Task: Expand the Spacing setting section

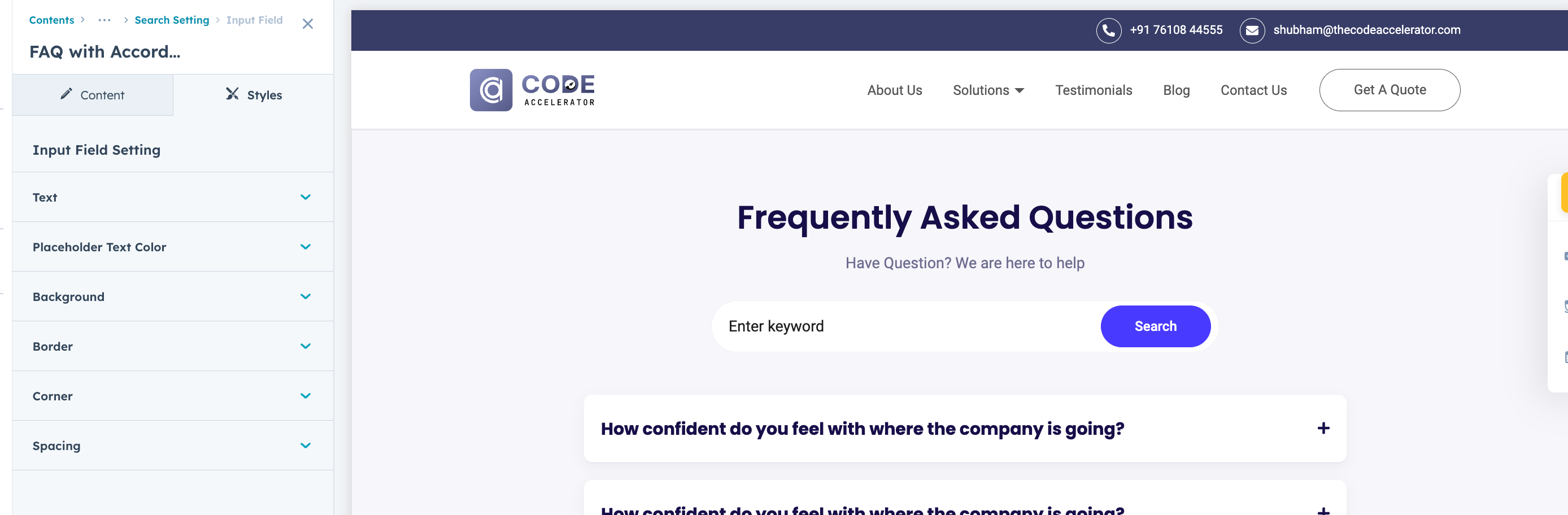Action: (306, 446)
